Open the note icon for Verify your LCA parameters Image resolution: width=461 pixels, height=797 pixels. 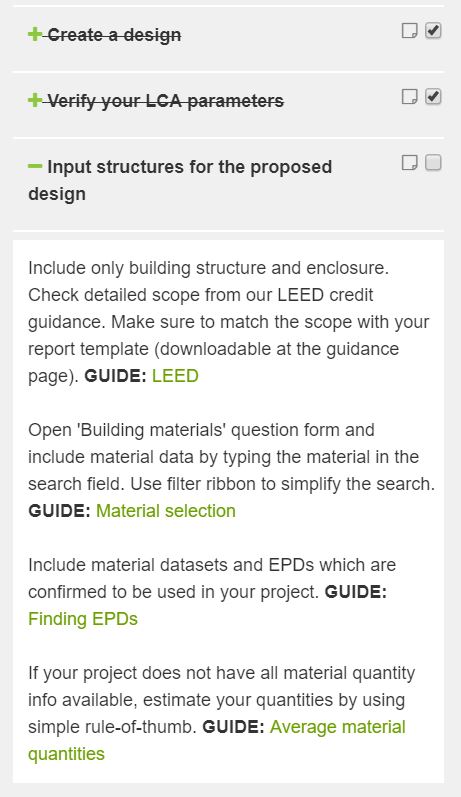tap(410, 97)
